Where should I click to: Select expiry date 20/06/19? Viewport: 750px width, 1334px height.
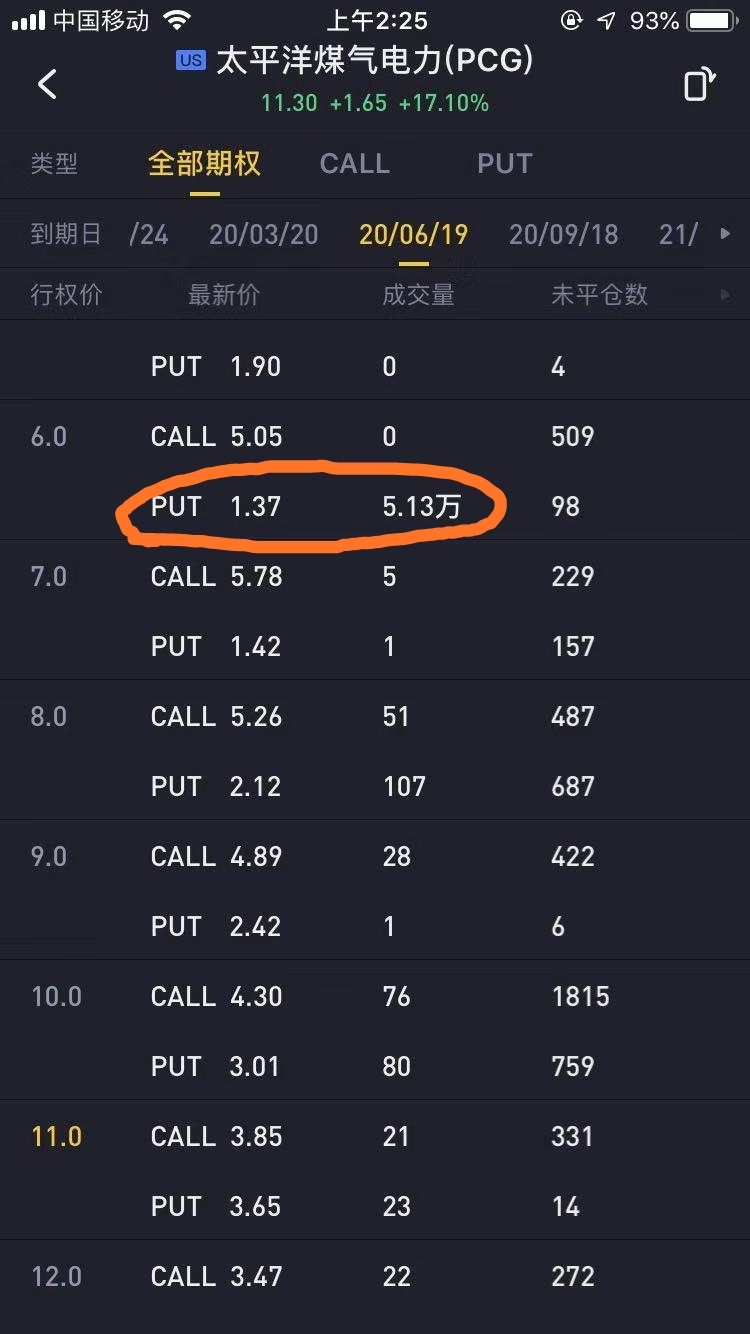click(x=413, y=234)
